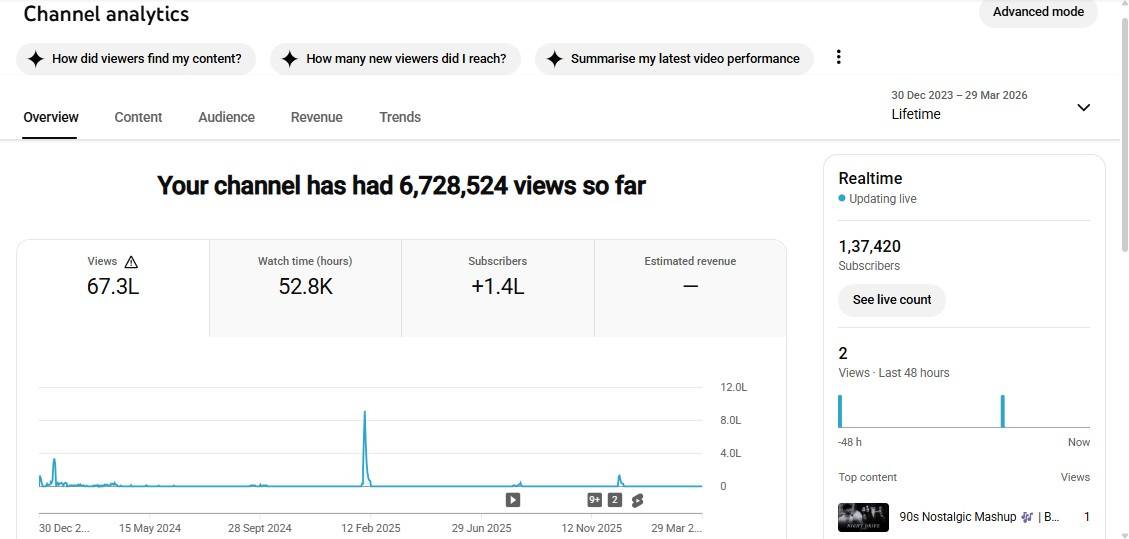Select the Trends tab
The height and width of the screenshot is (539, 1129).
(x=400, y=117)
